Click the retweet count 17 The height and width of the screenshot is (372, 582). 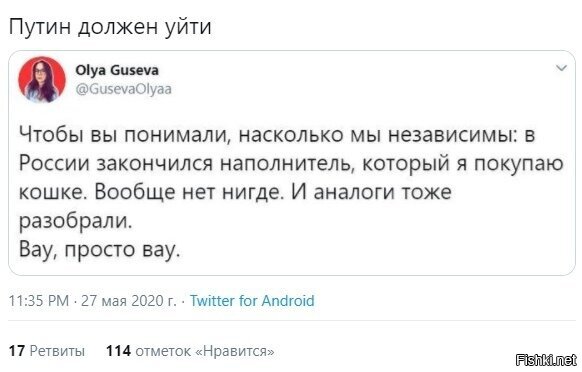click(17, 350)
